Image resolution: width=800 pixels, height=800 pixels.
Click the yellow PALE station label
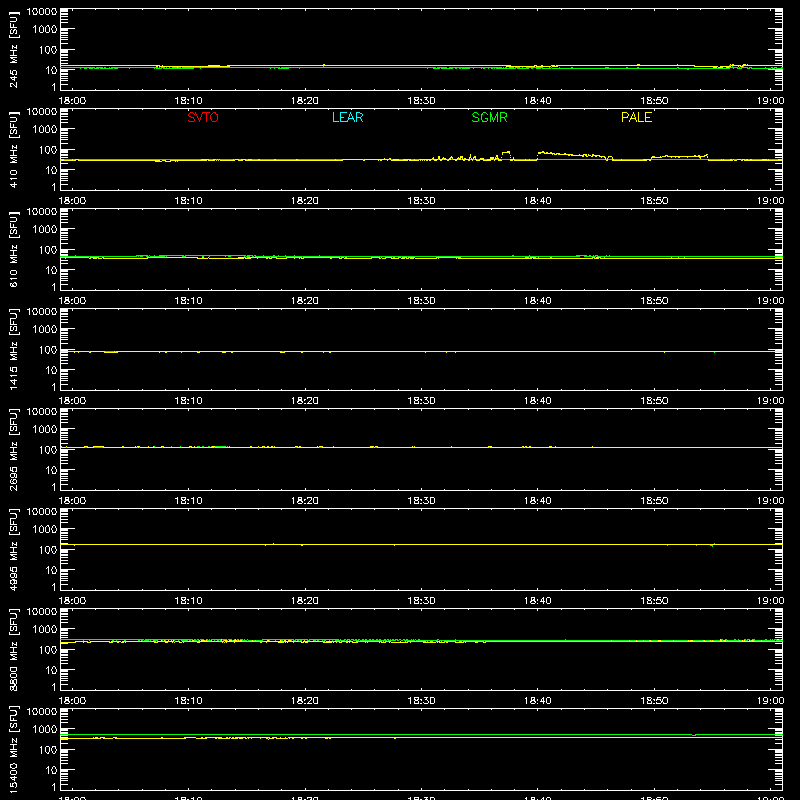pyautogui.click(x=636, y=117)
